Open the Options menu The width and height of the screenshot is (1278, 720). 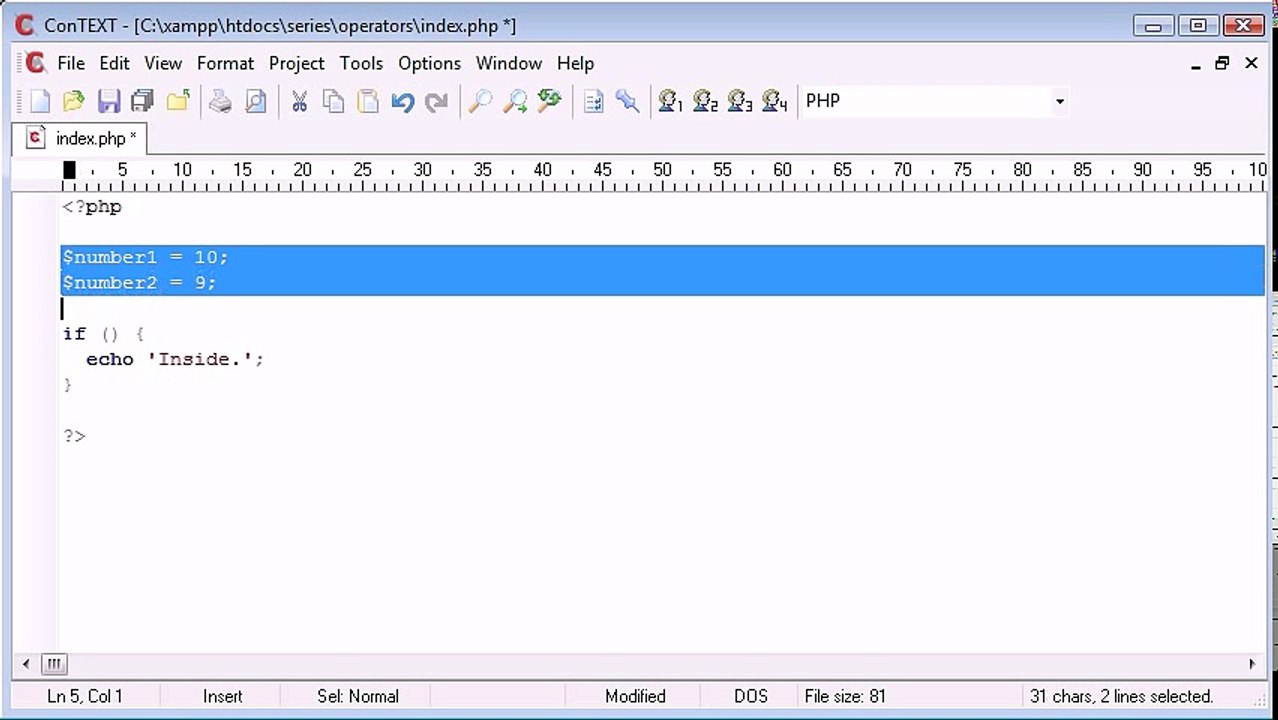430,63
